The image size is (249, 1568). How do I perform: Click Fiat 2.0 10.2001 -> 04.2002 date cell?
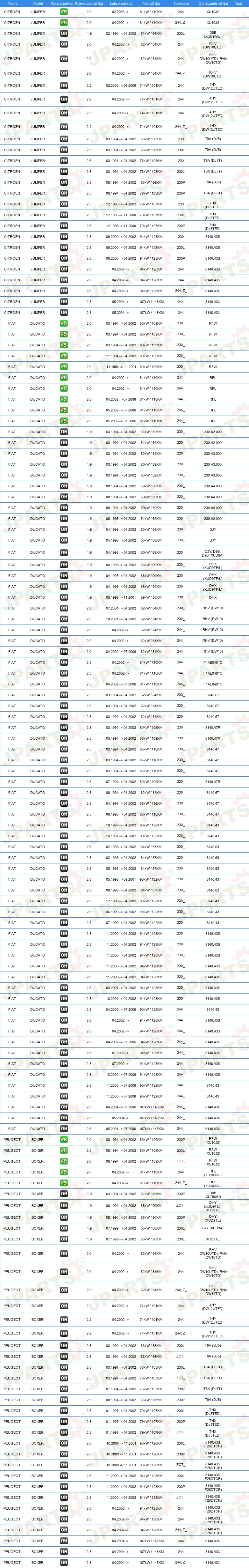tap(121, 619)
